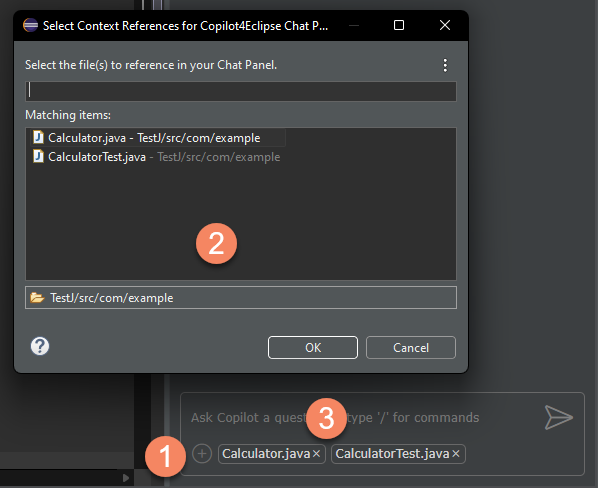Select CalculatorTest.java in the matching items
Image resolution: width=598 pixels, height=488 pixels.
coord(156,157)
